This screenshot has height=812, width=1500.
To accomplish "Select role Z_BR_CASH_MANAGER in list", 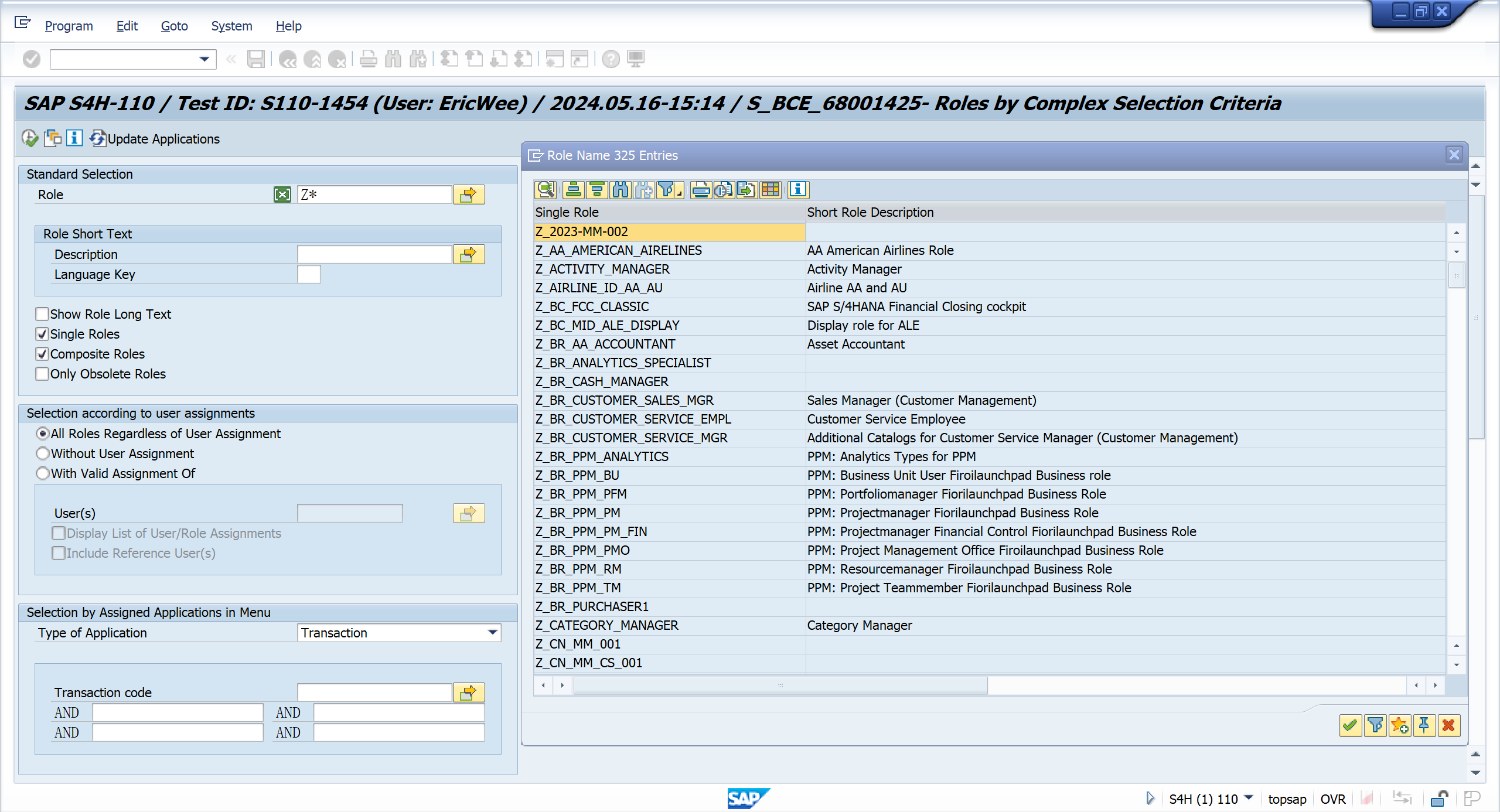I will point(602,381).
